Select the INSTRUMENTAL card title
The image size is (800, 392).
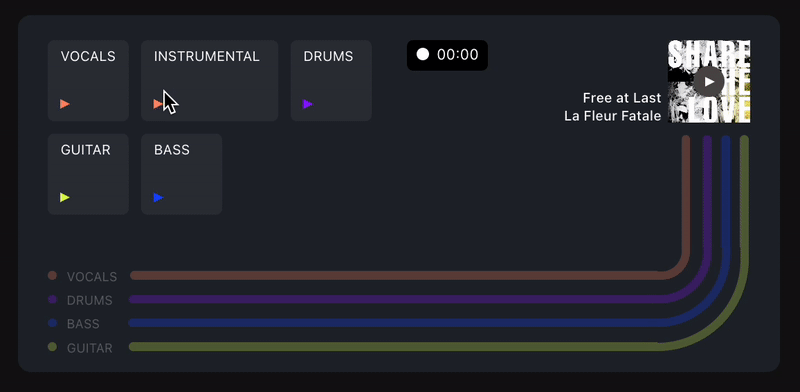click(x=207, y=57)
